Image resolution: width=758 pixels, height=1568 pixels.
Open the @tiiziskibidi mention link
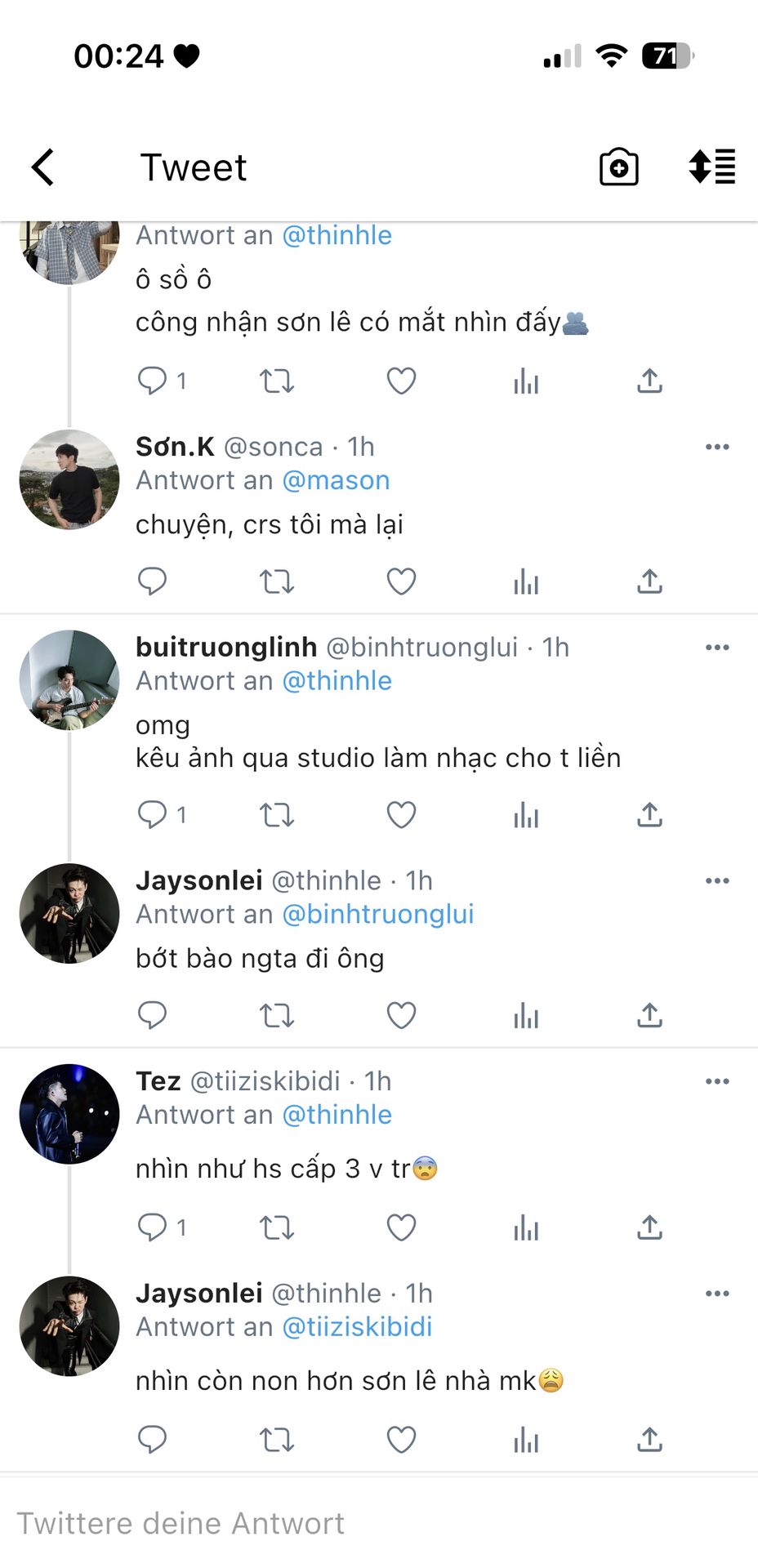(x=357, y=1327)
